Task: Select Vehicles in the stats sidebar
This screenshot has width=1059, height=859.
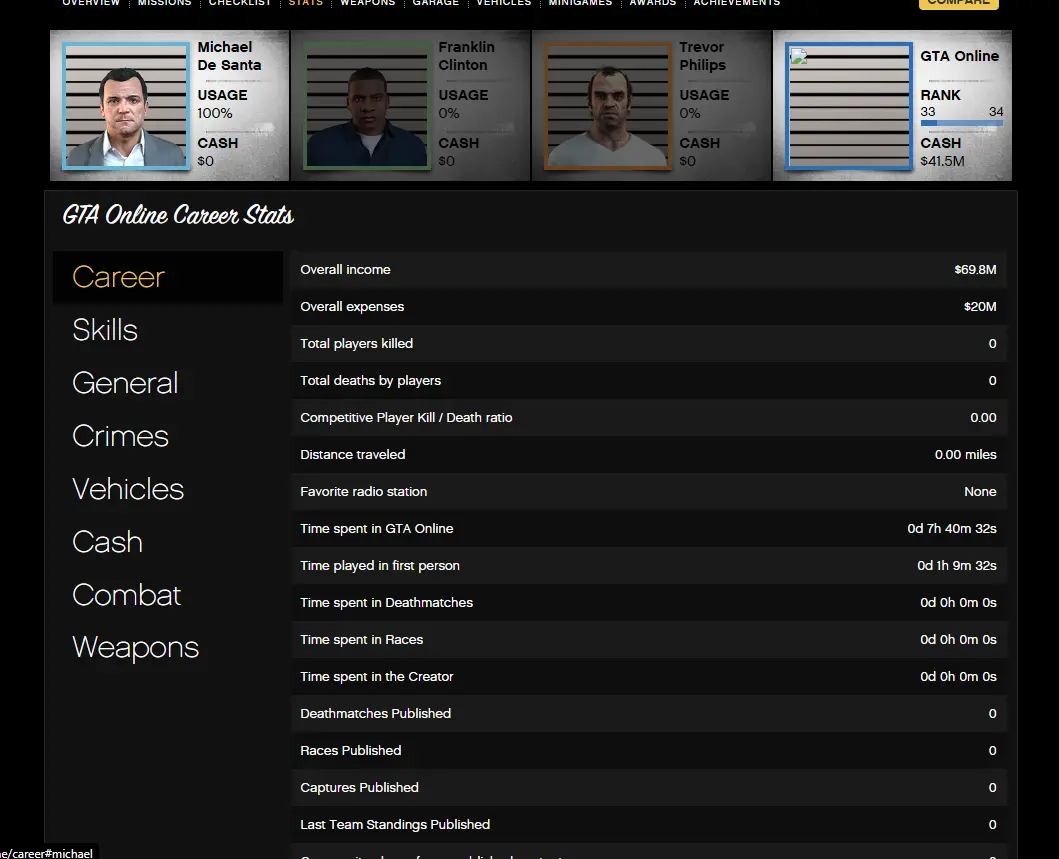Action: tap(128, 489)
